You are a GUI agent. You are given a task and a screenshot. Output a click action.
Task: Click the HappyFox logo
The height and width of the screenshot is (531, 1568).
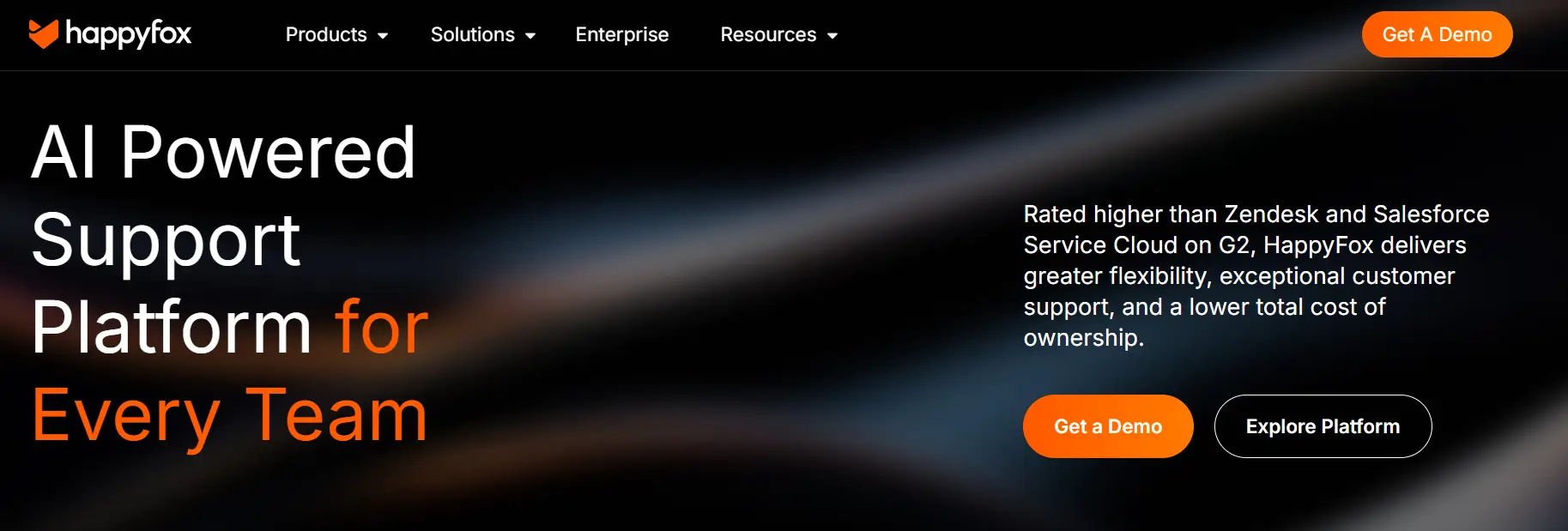110,34
